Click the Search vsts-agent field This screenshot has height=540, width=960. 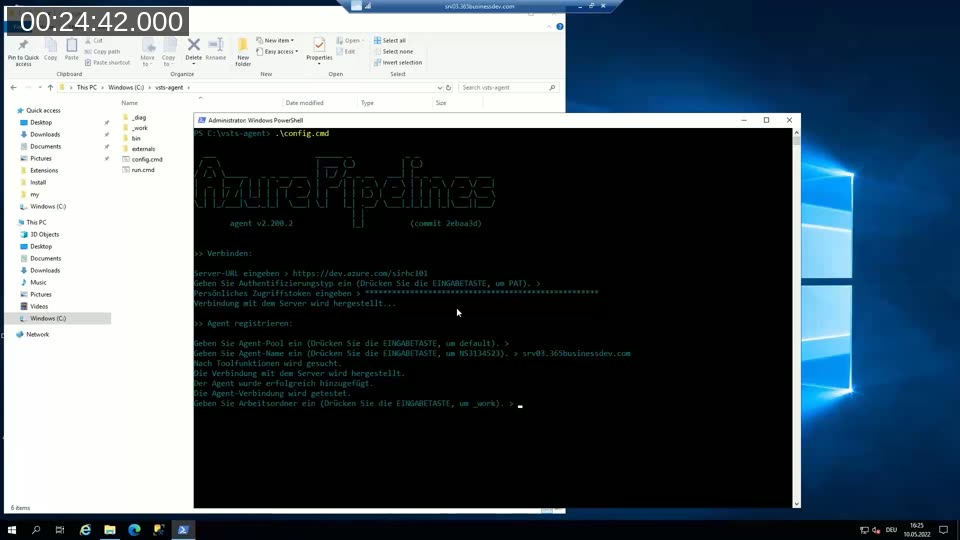click(x=508, y=88)
